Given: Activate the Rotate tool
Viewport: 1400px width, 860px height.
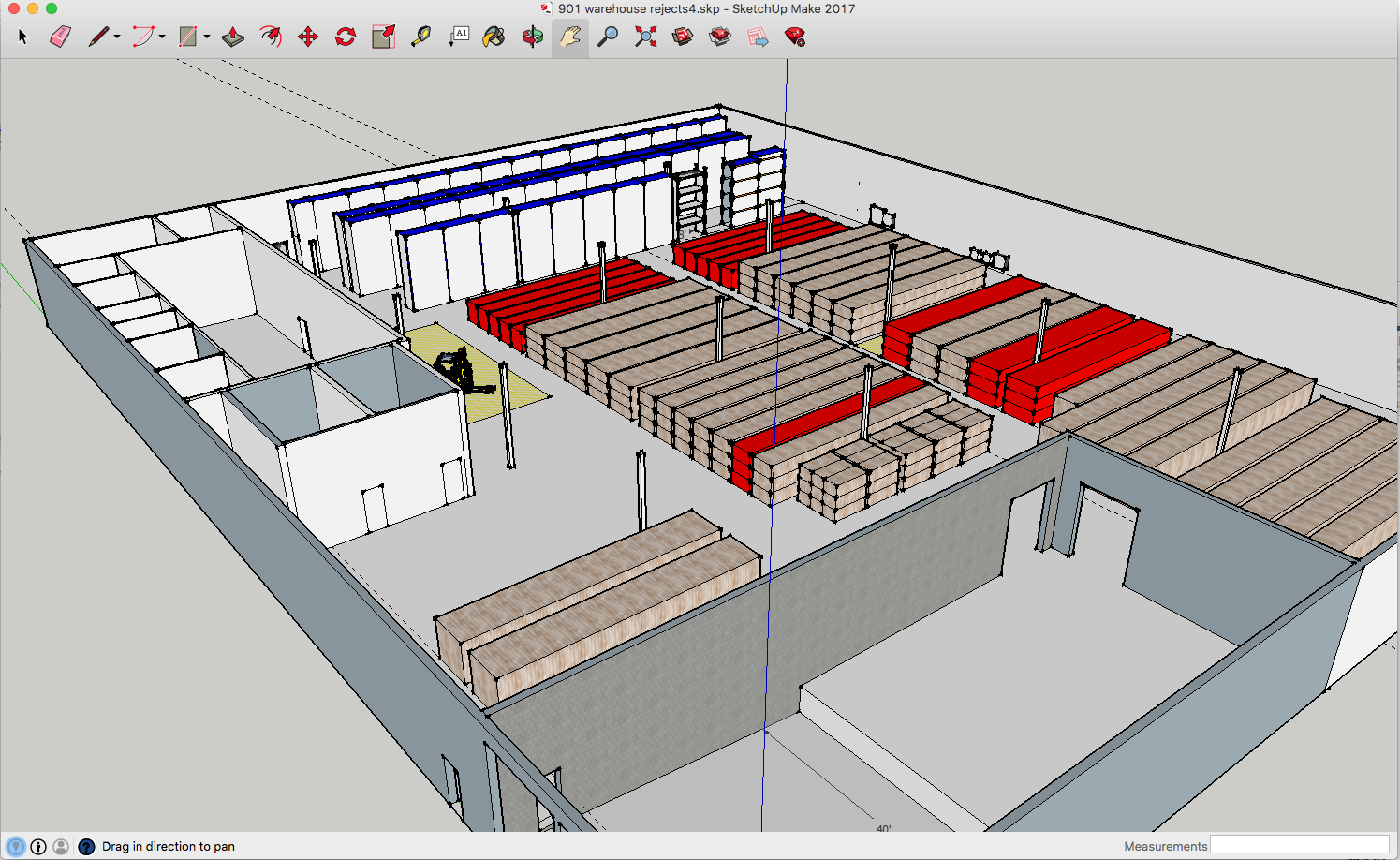Looking at the screenshot, I should point(346,37).
